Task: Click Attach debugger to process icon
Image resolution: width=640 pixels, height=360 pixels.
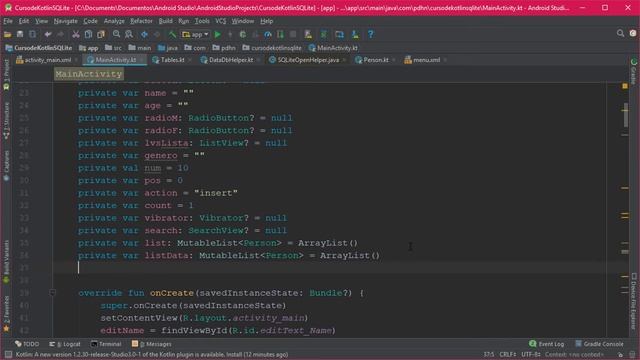Action: (280, 34)
